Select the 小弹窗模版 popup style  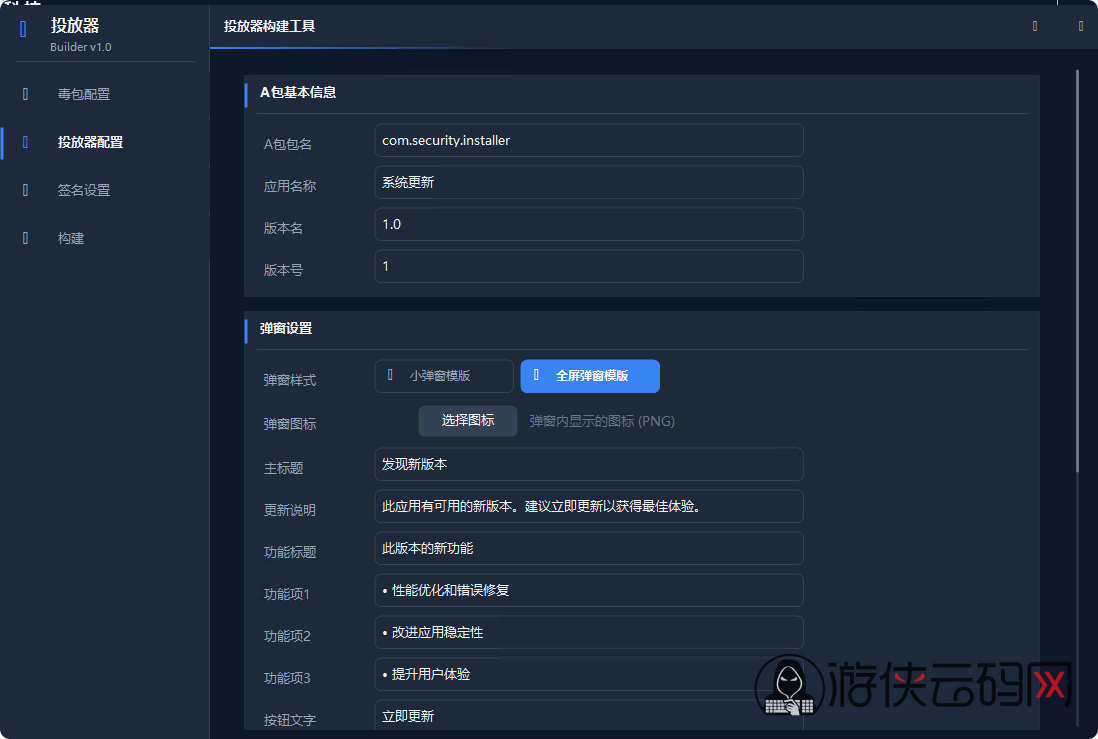[444, 376]
